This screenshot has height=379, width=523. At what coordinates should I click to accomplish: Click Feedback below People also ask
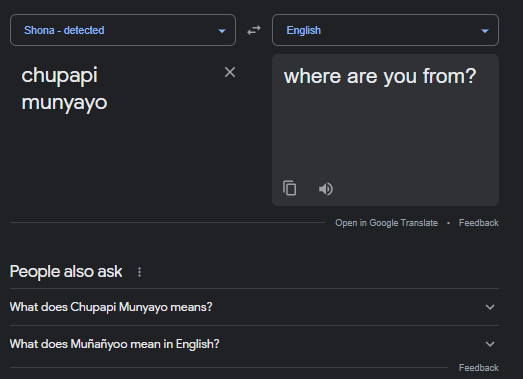click(479, 368)
